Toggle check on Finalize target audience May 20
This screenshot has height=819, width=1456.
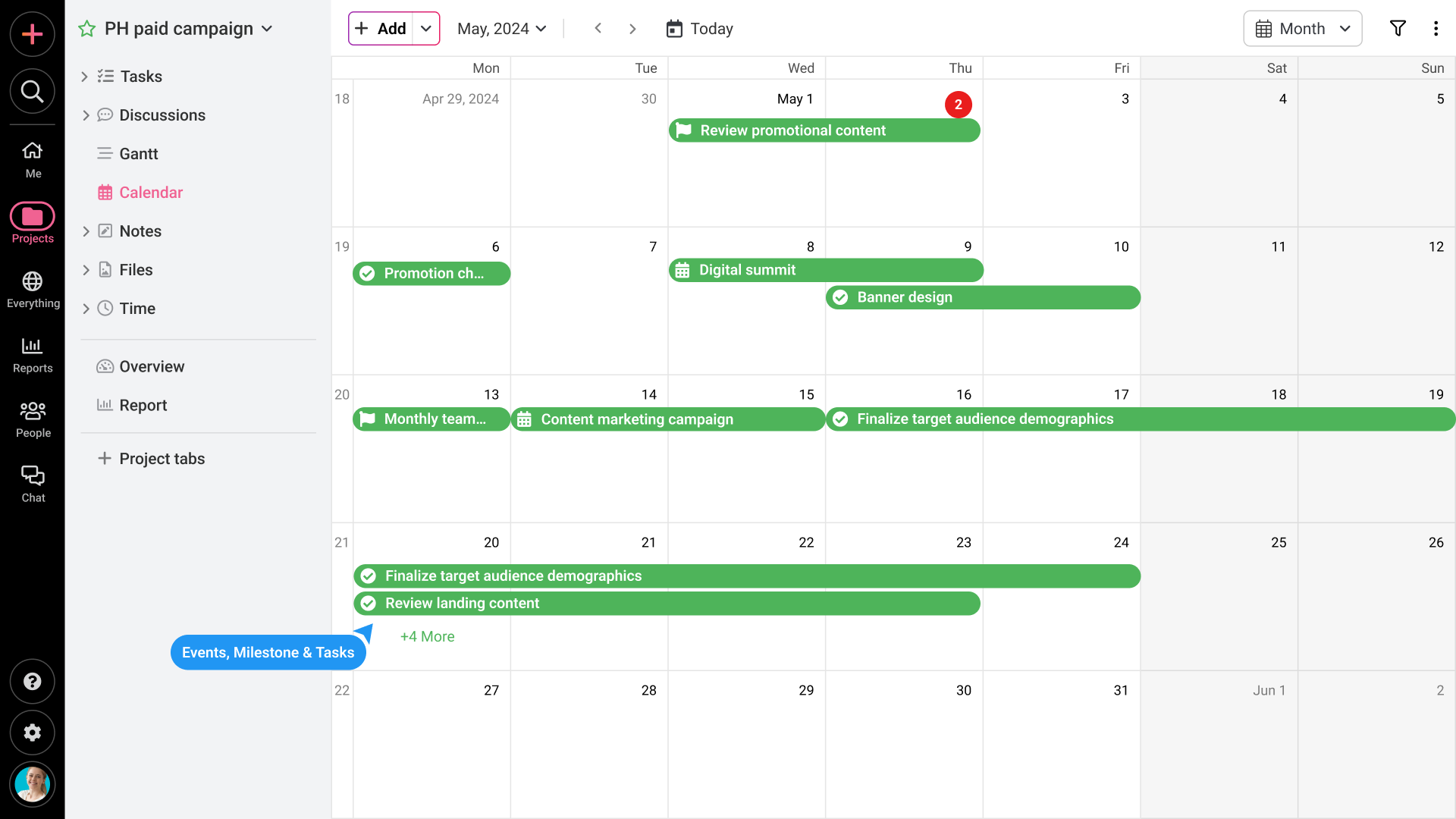tap(368, 576)
